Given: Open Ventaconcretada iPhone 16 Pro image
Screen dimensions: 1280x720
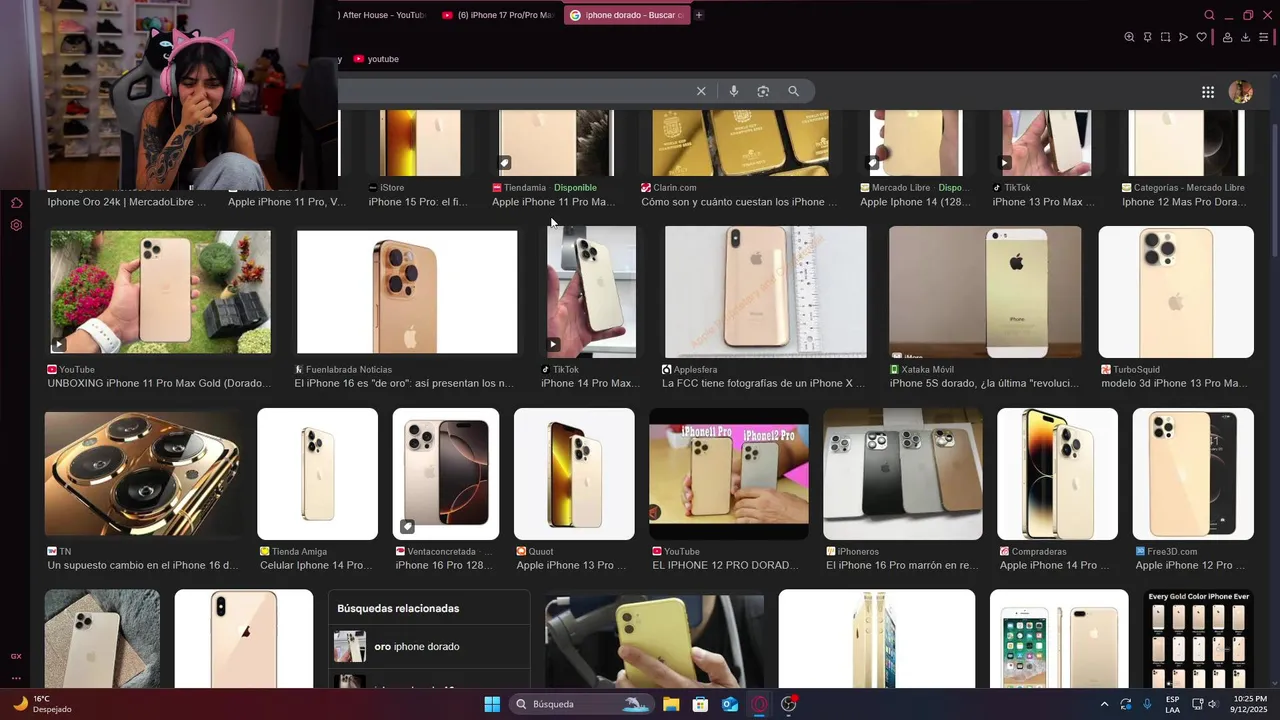Looking at the screenshot, I should click(x=446, y=473).
